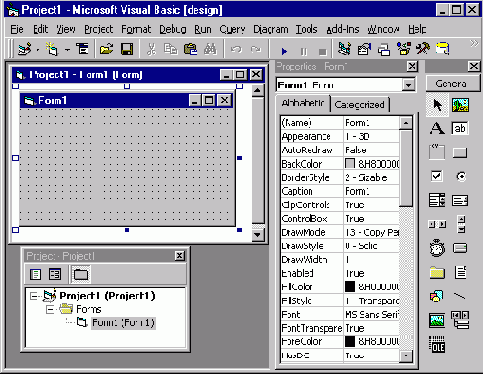Click View Object in Project panel
This screenshot has height=374, width=483.
[x=55, y=274]
